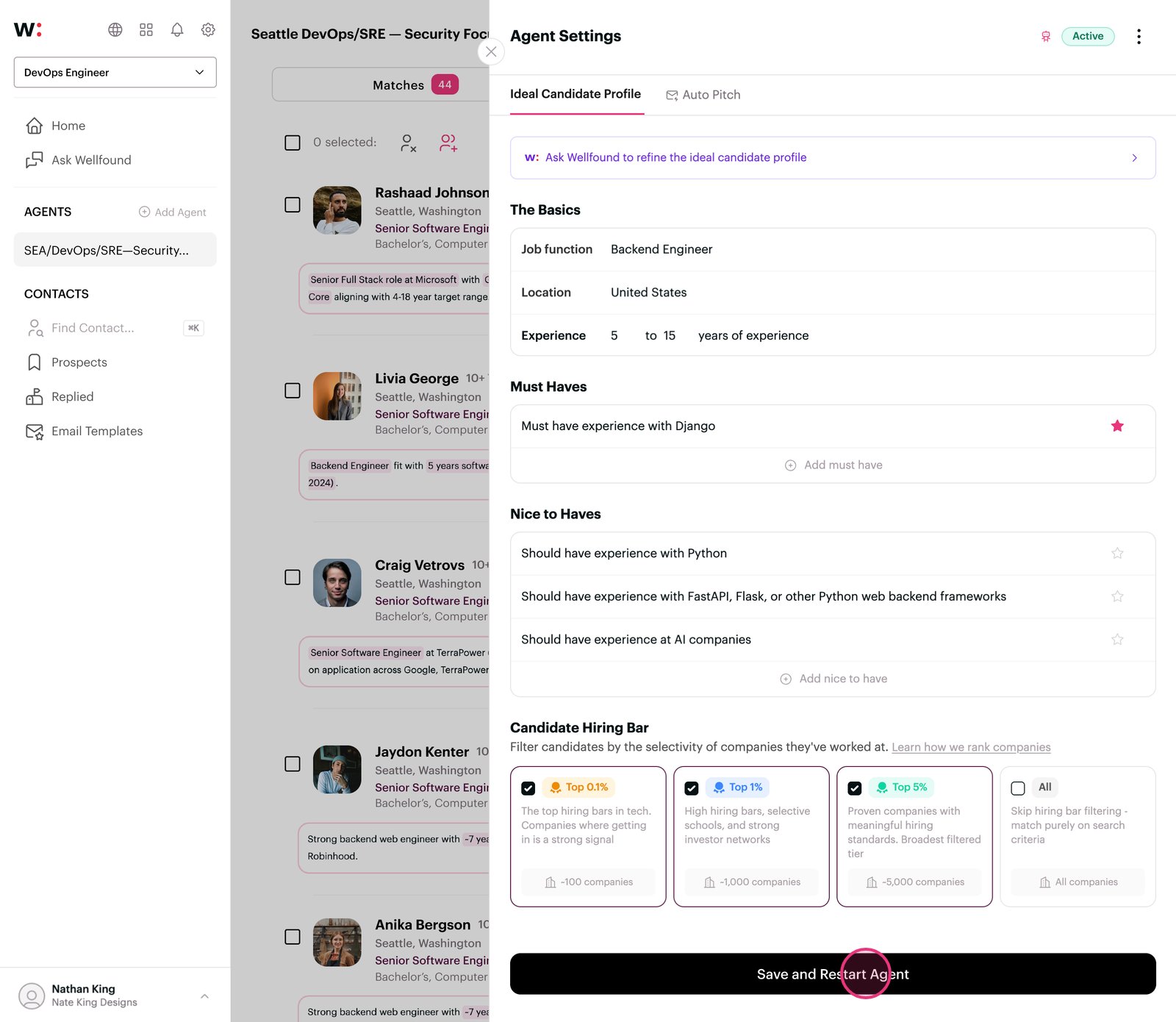The height and width of the screenshot is (1022, 1176).
Task: Select Craig Vetrovs' checkbox
Action: [293, 577]
